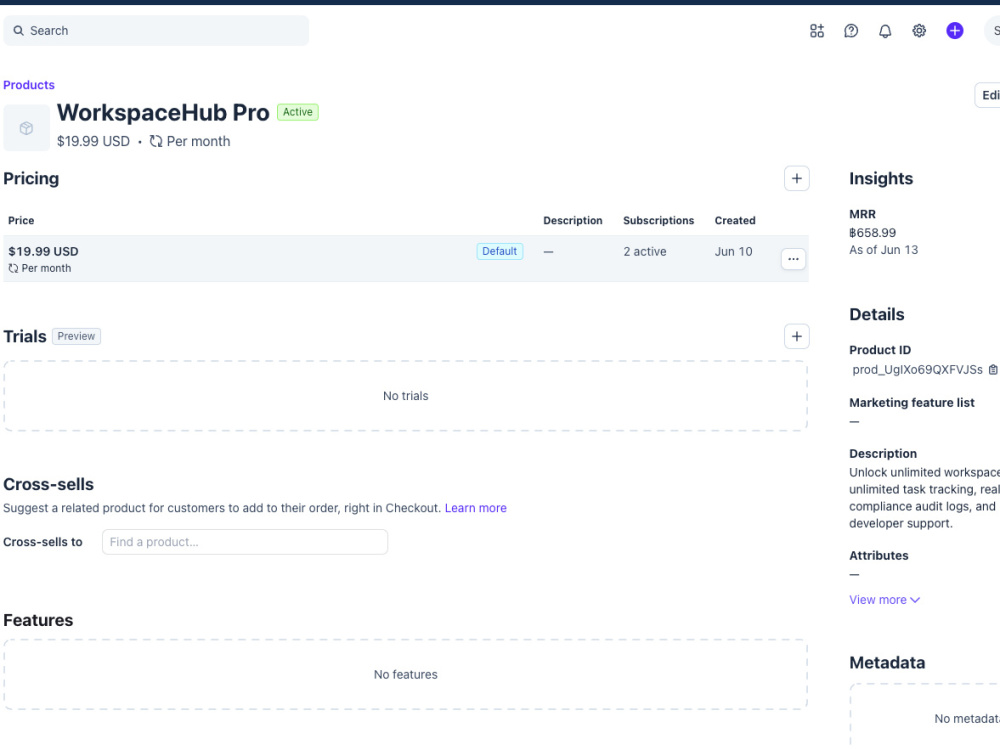This screenshot has width=1000, height=750.
Task: Click the Find a product field
Action: [244, 542]
